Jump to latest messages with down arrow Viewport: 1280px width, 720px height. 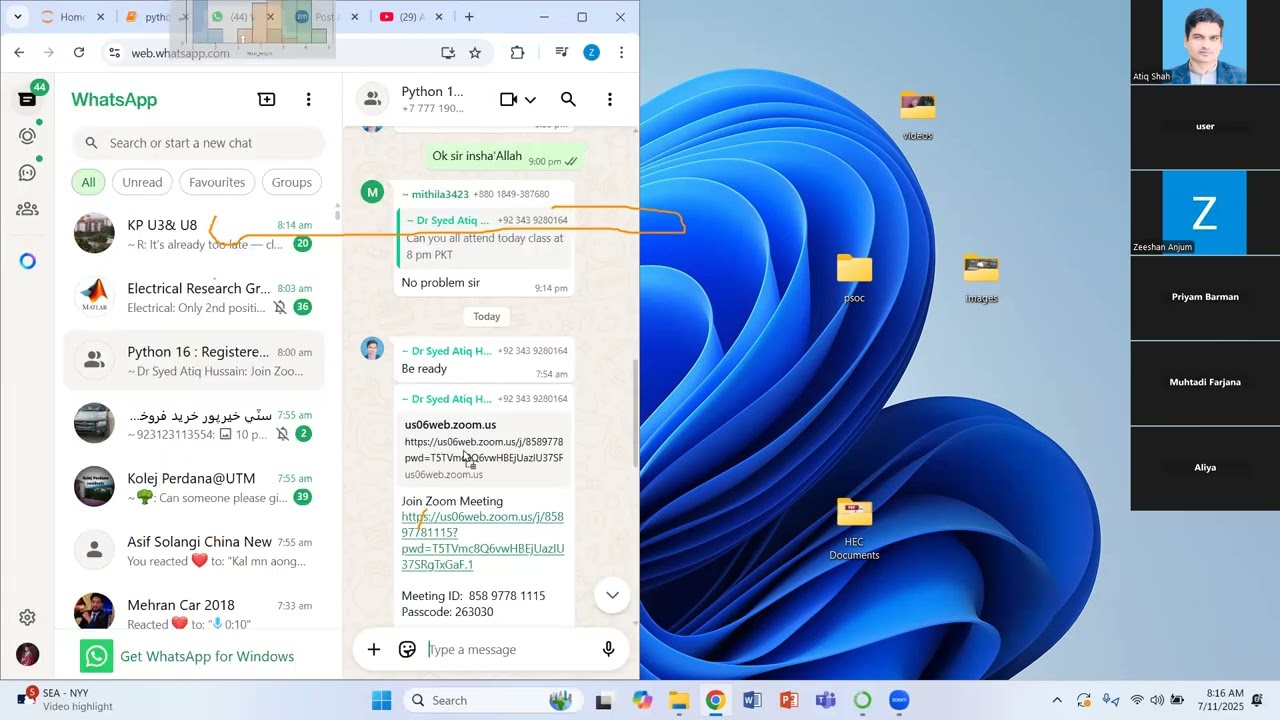click(x=612, y=595)
